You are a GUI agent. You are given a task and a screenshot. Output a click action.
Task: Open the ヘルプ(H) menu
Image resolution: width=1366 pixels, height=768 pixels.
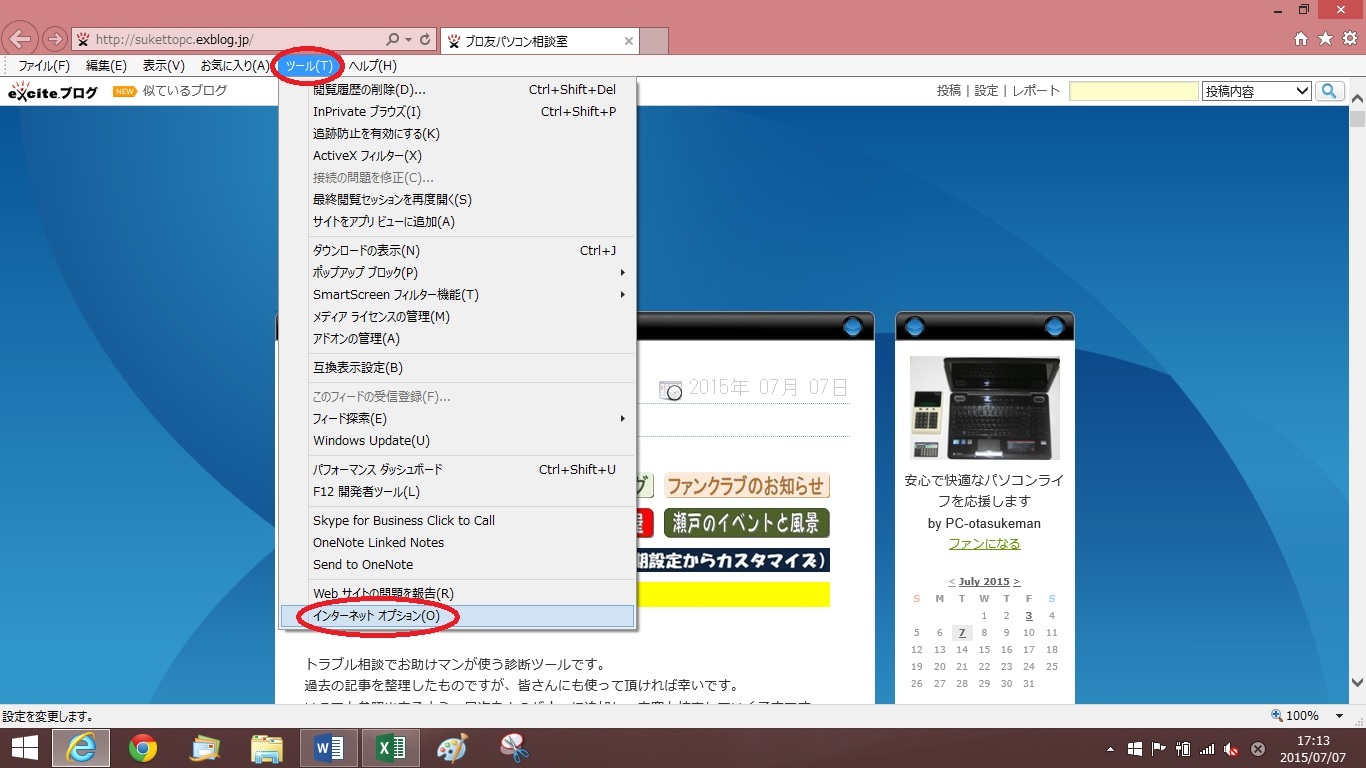[372, 66]
